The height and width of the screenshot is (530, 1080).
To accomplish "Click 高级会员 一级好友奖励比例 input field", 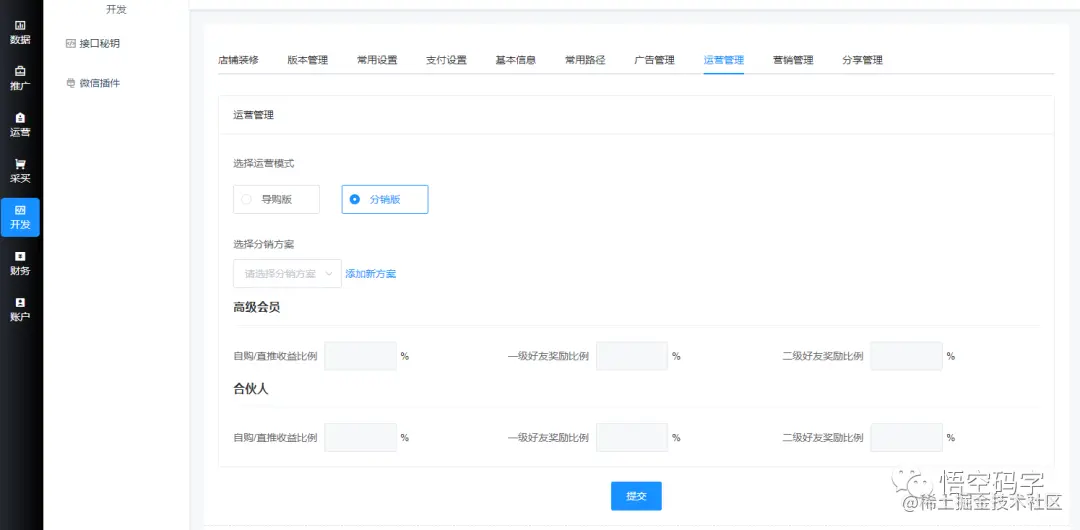I will (632, 356).
